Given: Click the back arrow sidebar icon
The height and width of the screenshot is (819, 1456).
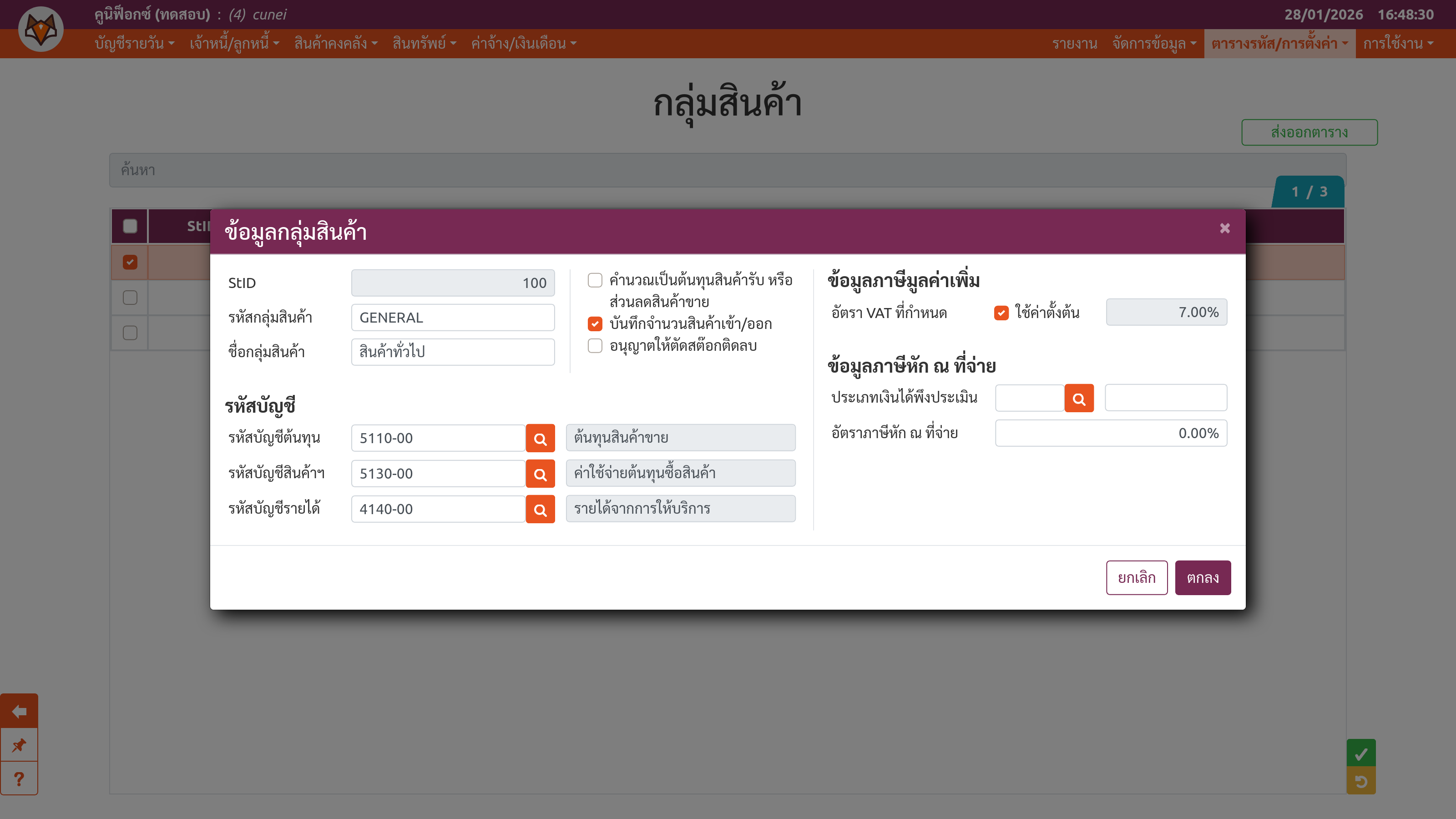Looking at the screenshot, I should tap(19, 711).
